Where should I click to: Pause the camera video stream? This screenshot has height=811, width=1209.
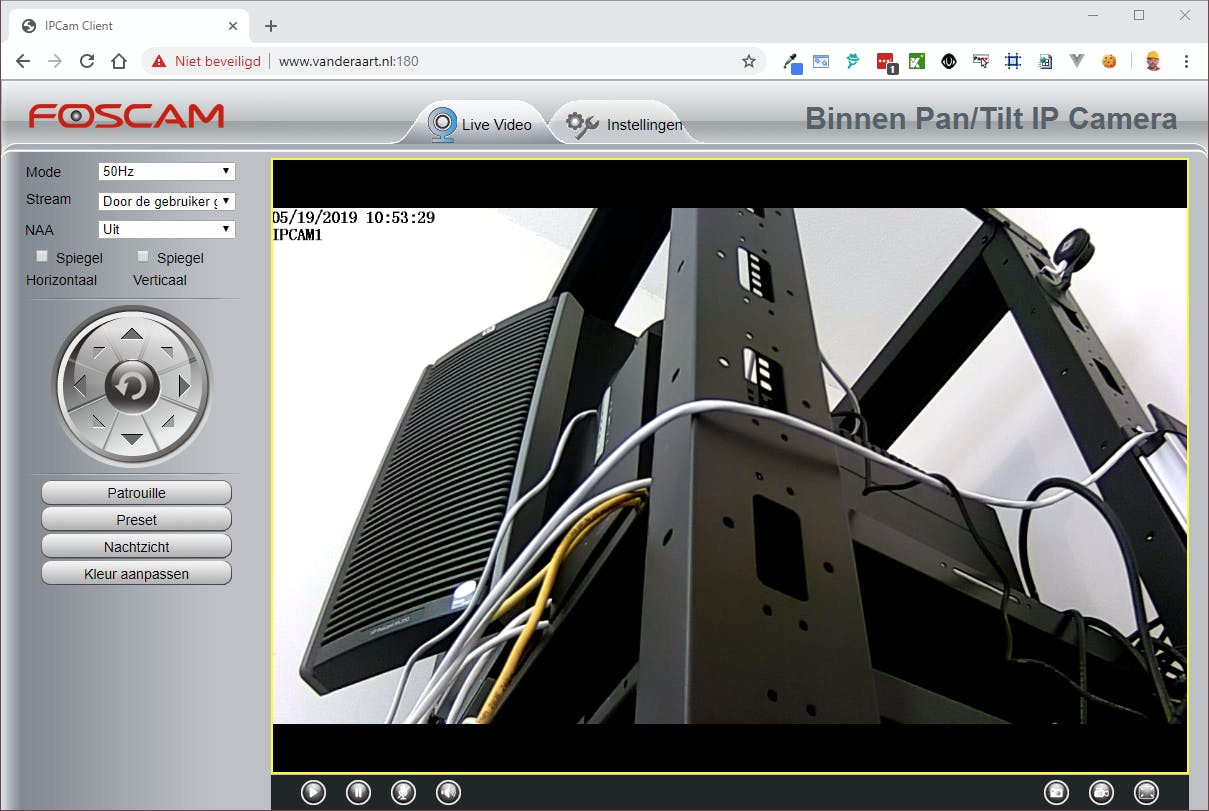click(x=358, y=792)
